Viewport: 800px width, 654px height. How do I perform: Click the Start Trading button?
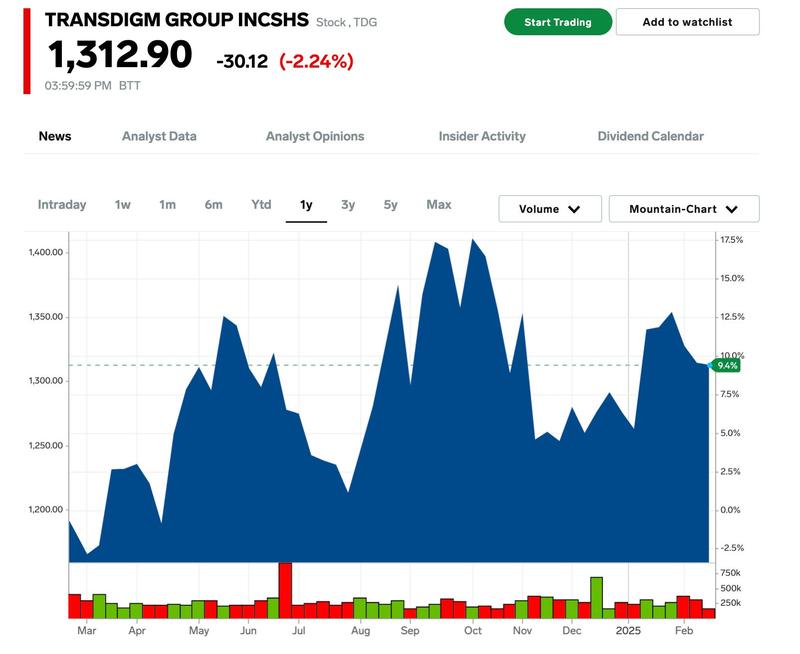(558, 22)
